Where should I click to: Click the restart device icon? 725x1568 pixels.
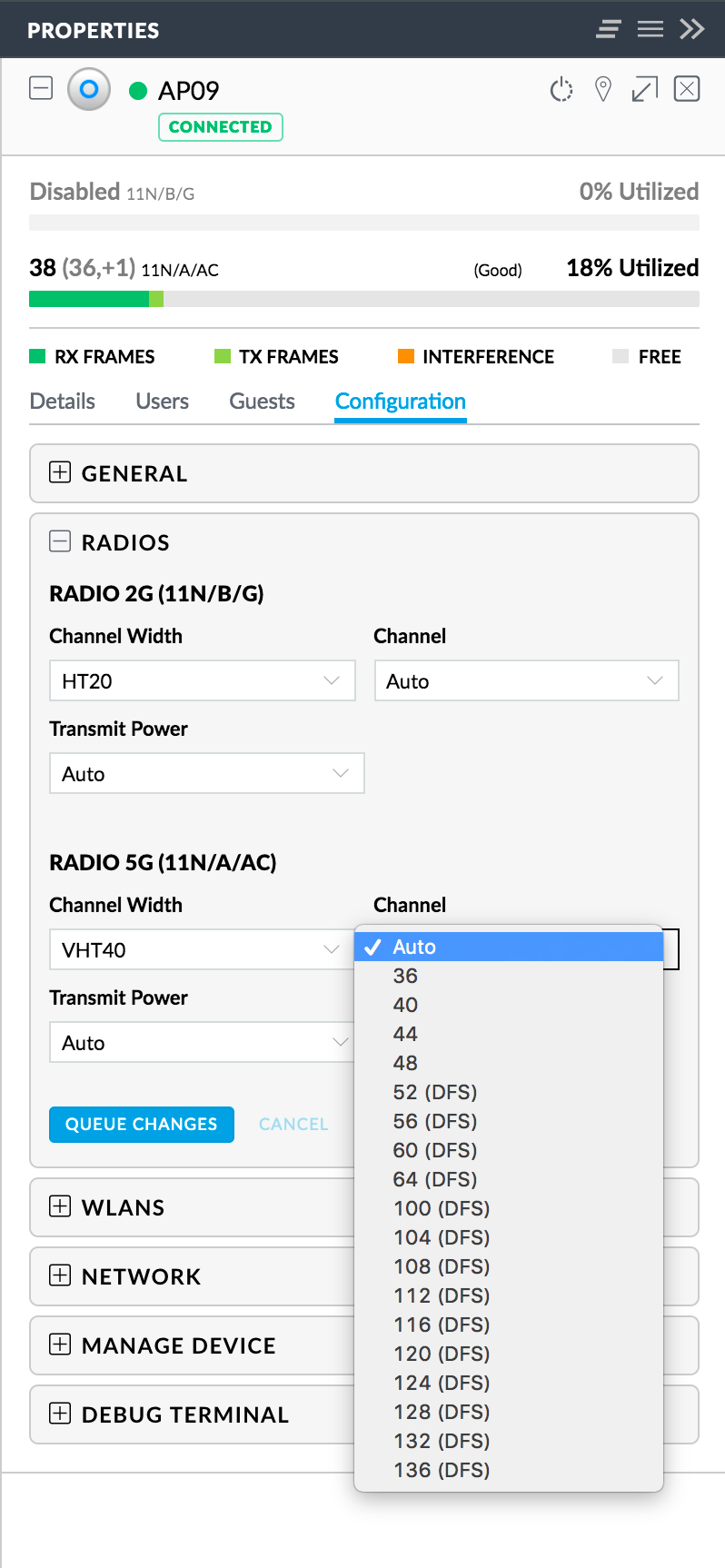tap(561, 90)
